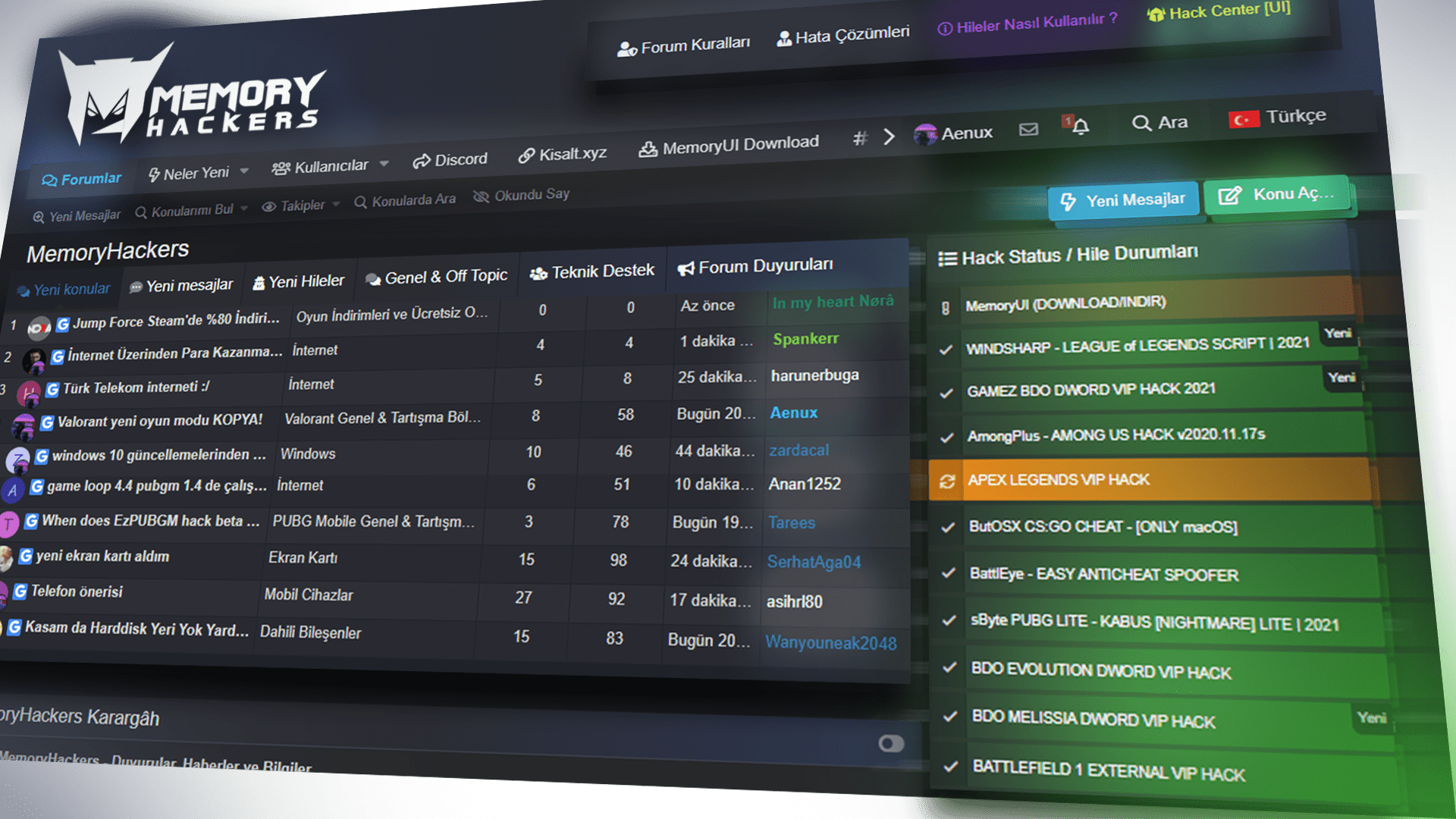1456x819 pixels.
Task: Click the Yeni Mesajlar sub-navigation link
Action: click(x=77, y=216)
